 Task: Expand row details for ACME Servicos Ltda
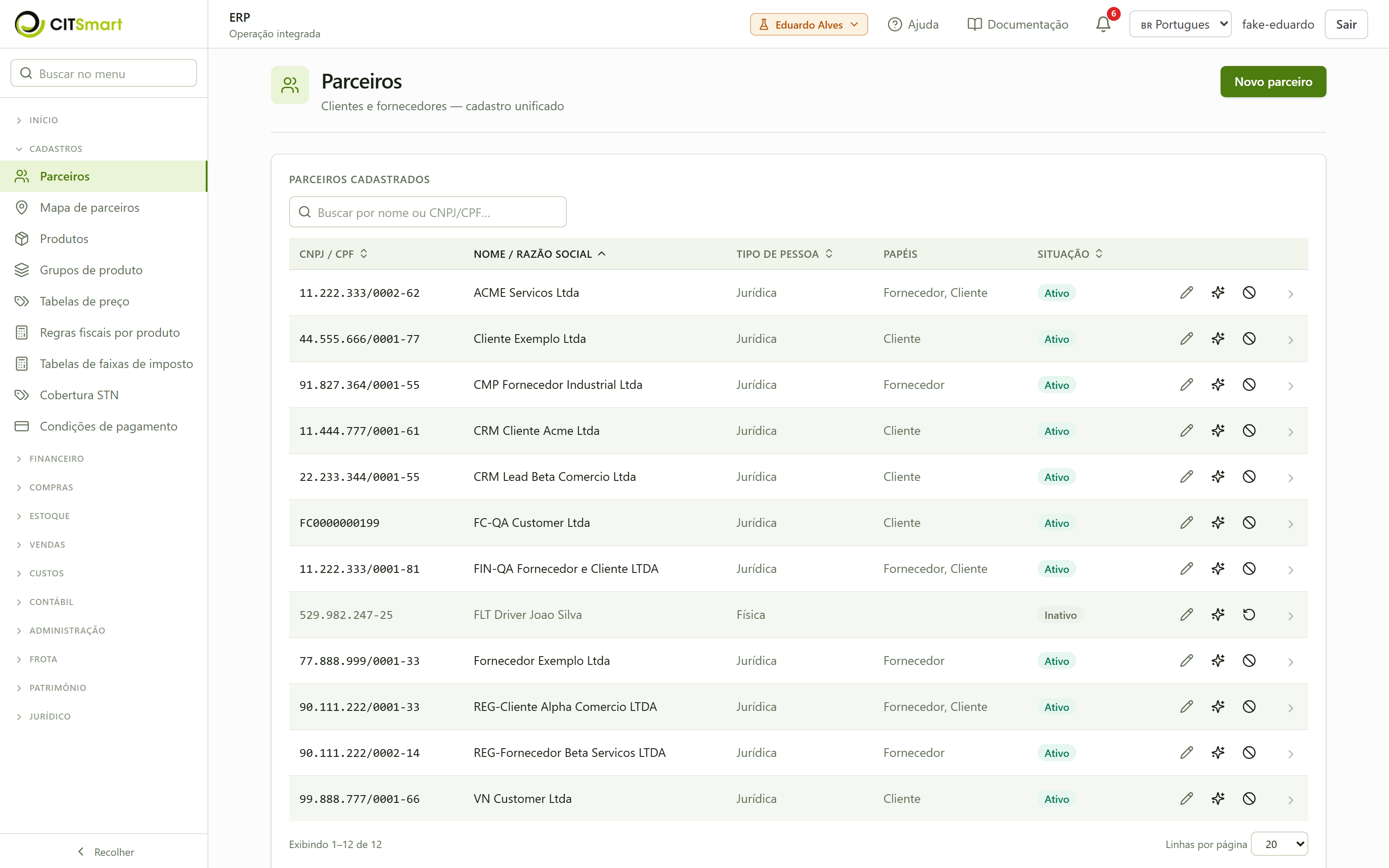click(1290, 294)
